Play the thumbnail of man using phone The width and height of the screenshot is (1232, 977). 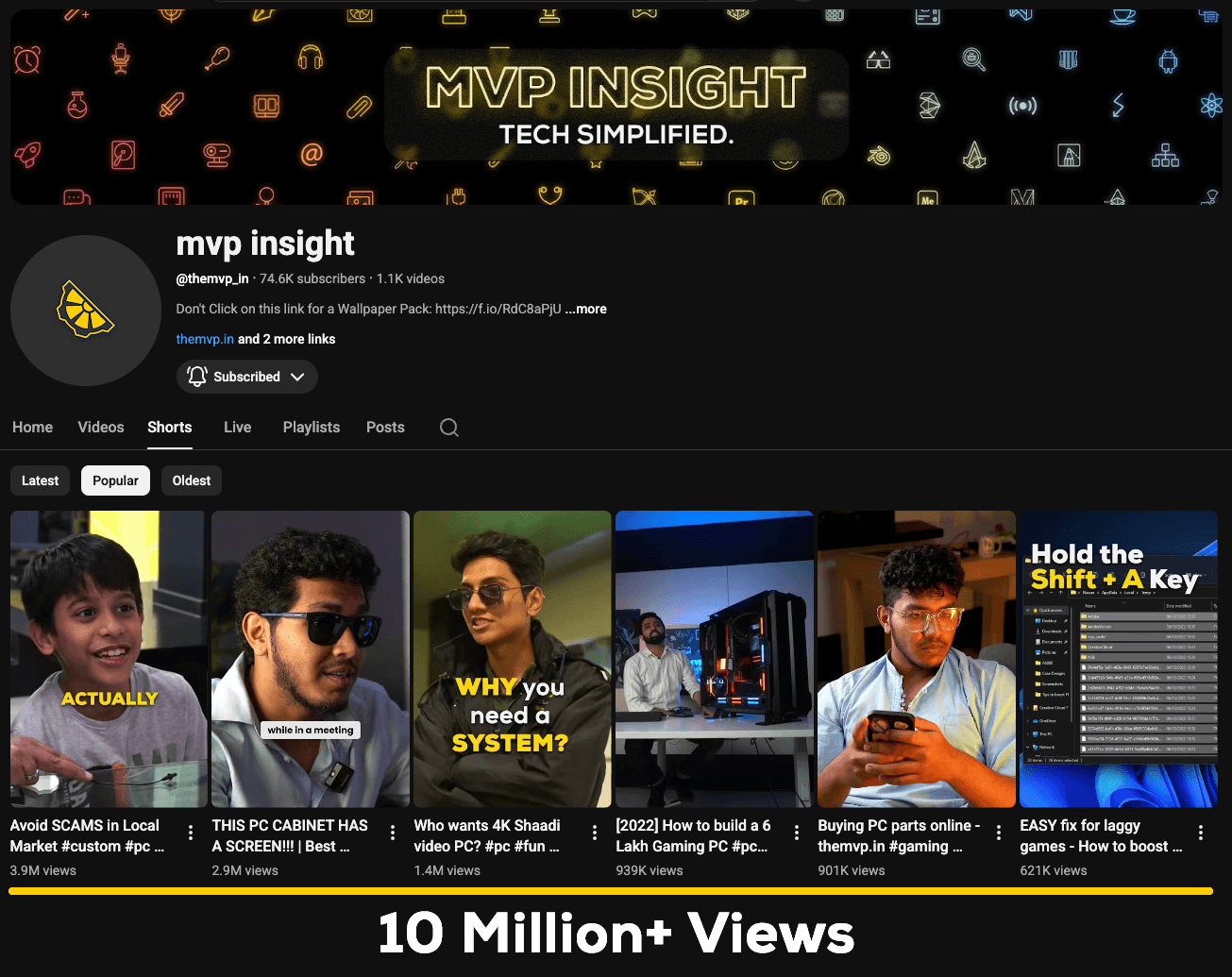[917, 659]
